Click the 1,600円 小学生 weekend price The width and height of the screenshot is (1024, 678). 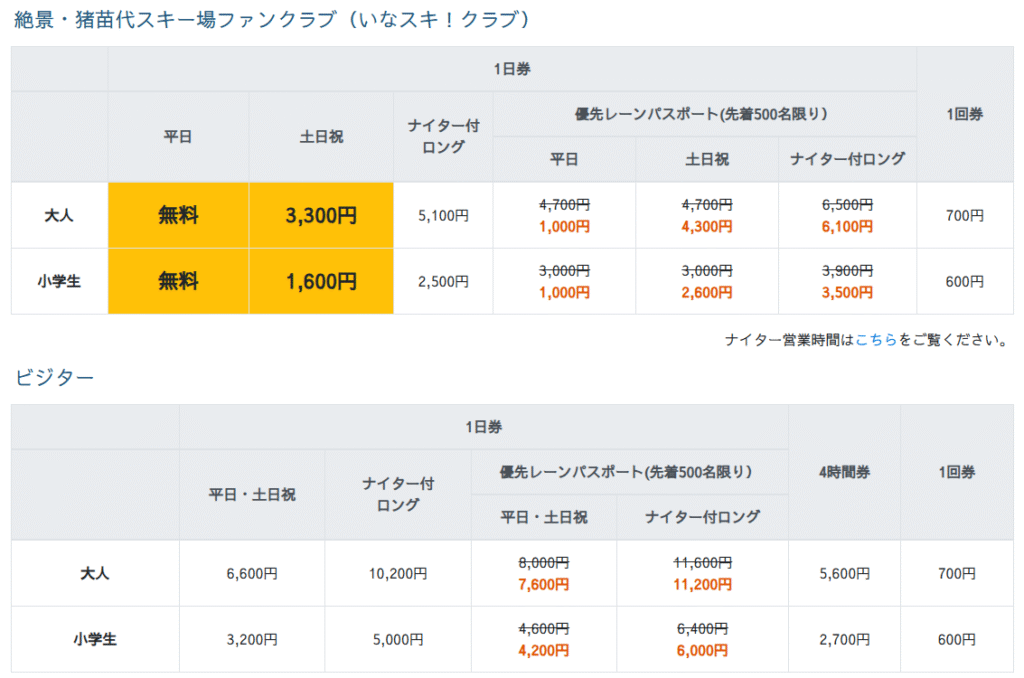321,280
